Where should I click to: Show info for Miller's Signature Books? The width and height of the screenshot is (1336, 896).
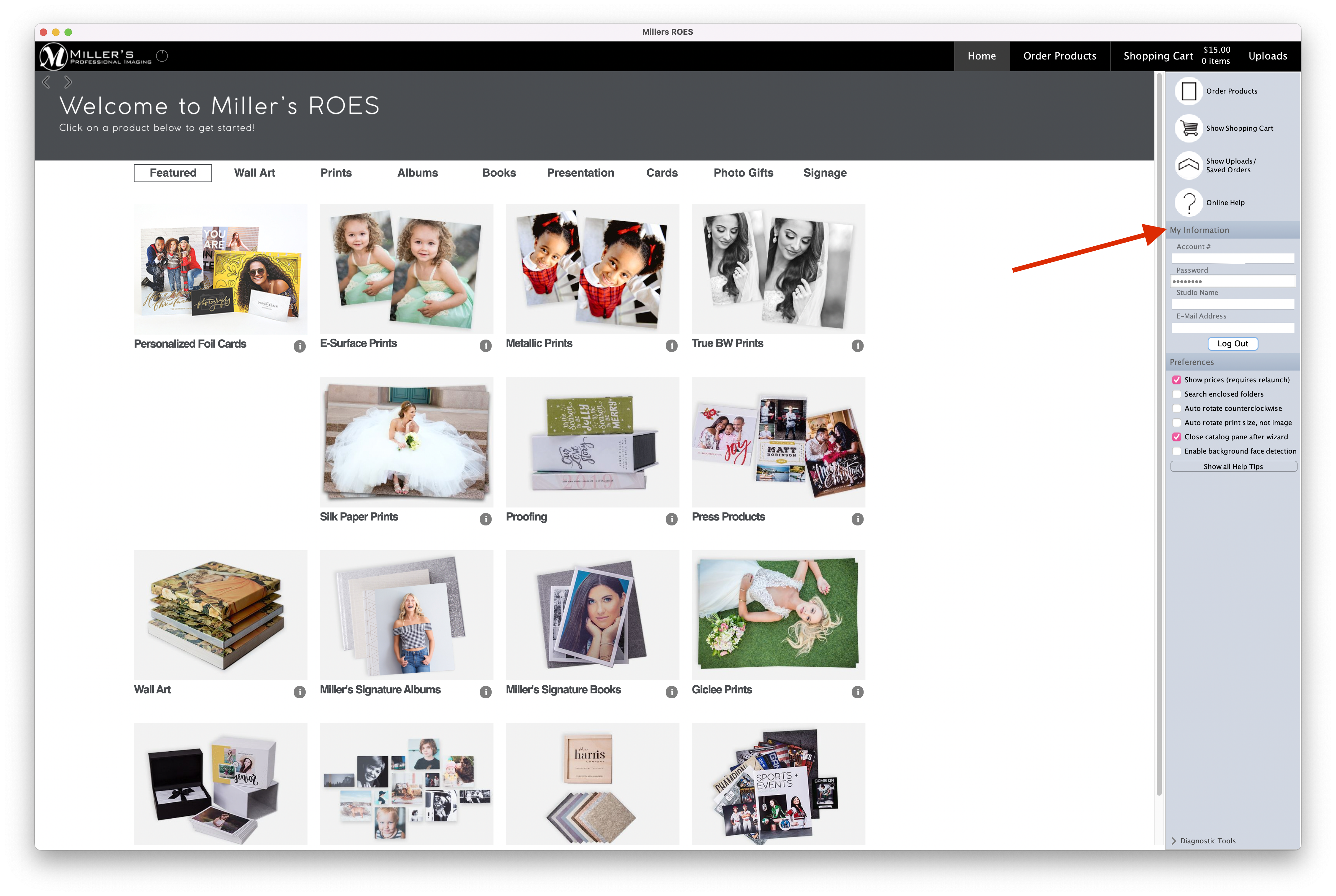pos(671,692)
